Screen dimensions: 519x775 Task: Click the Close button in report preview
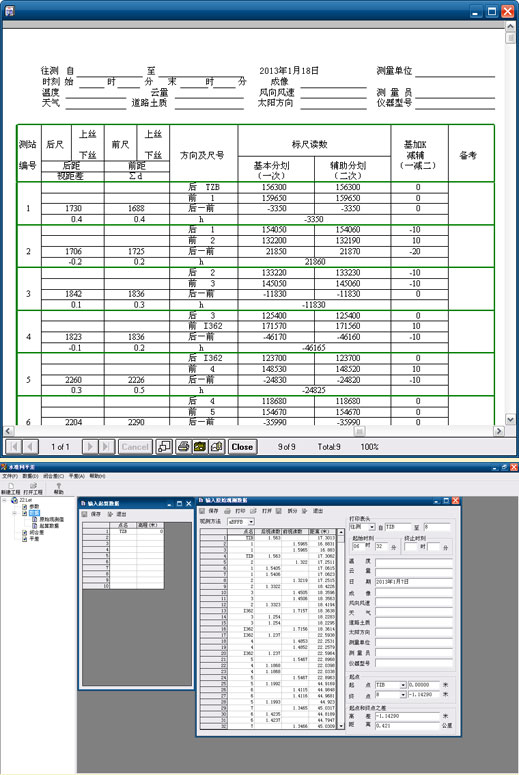(x=242, y=447)
